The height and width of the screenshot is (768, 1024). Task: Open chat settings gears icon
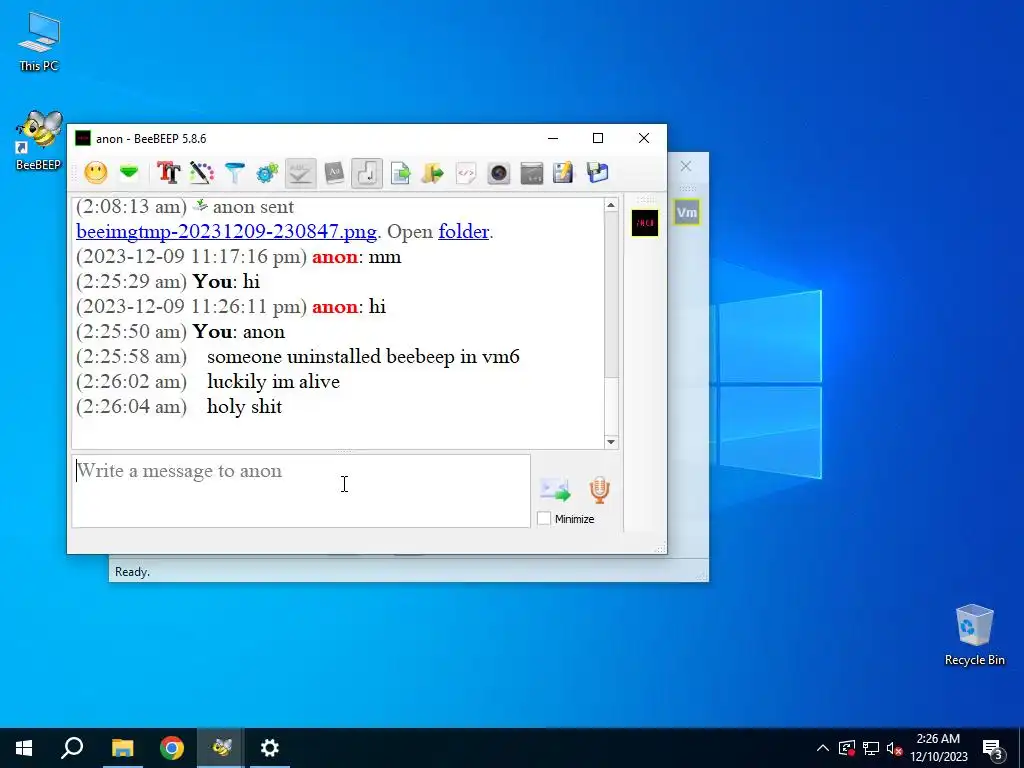click(267, 172)
